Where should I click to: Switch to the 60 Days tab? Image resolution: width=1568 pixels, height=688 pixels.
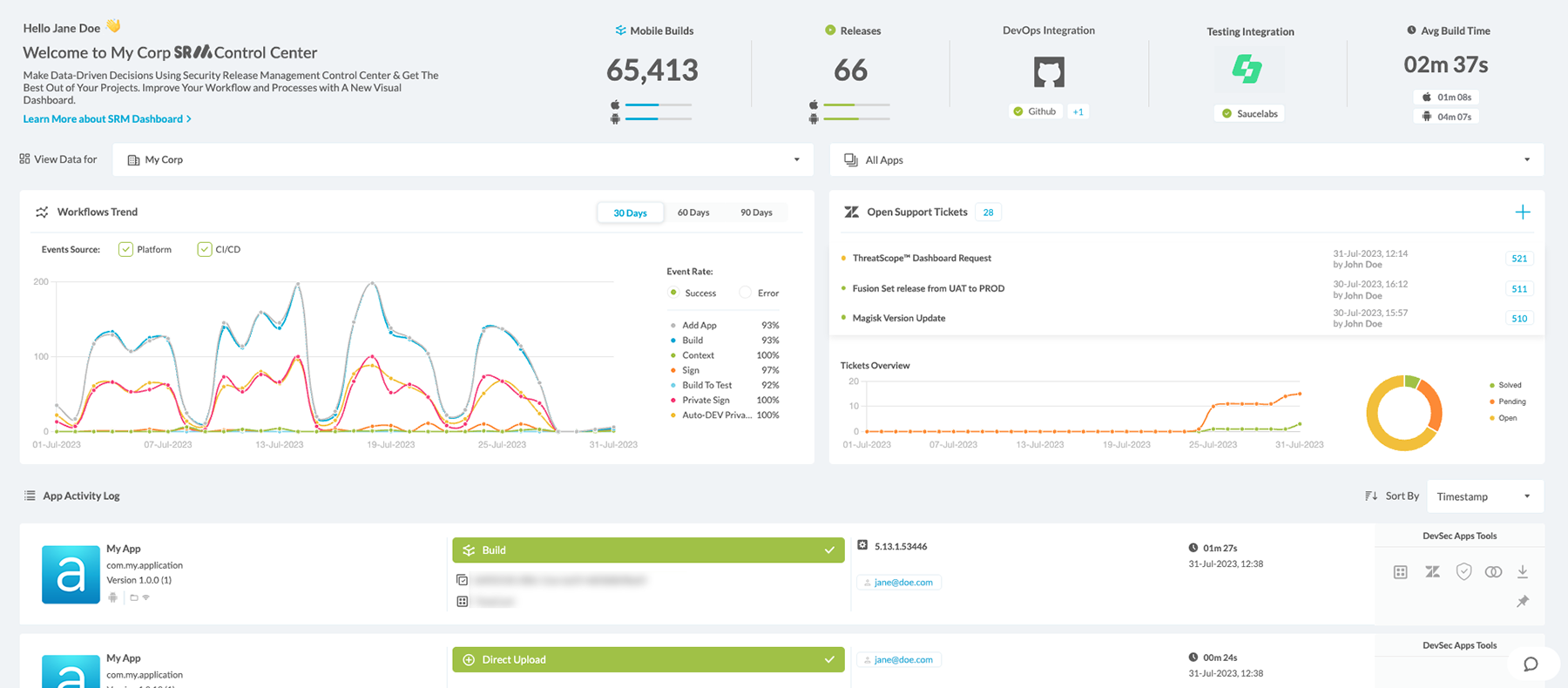693,212
